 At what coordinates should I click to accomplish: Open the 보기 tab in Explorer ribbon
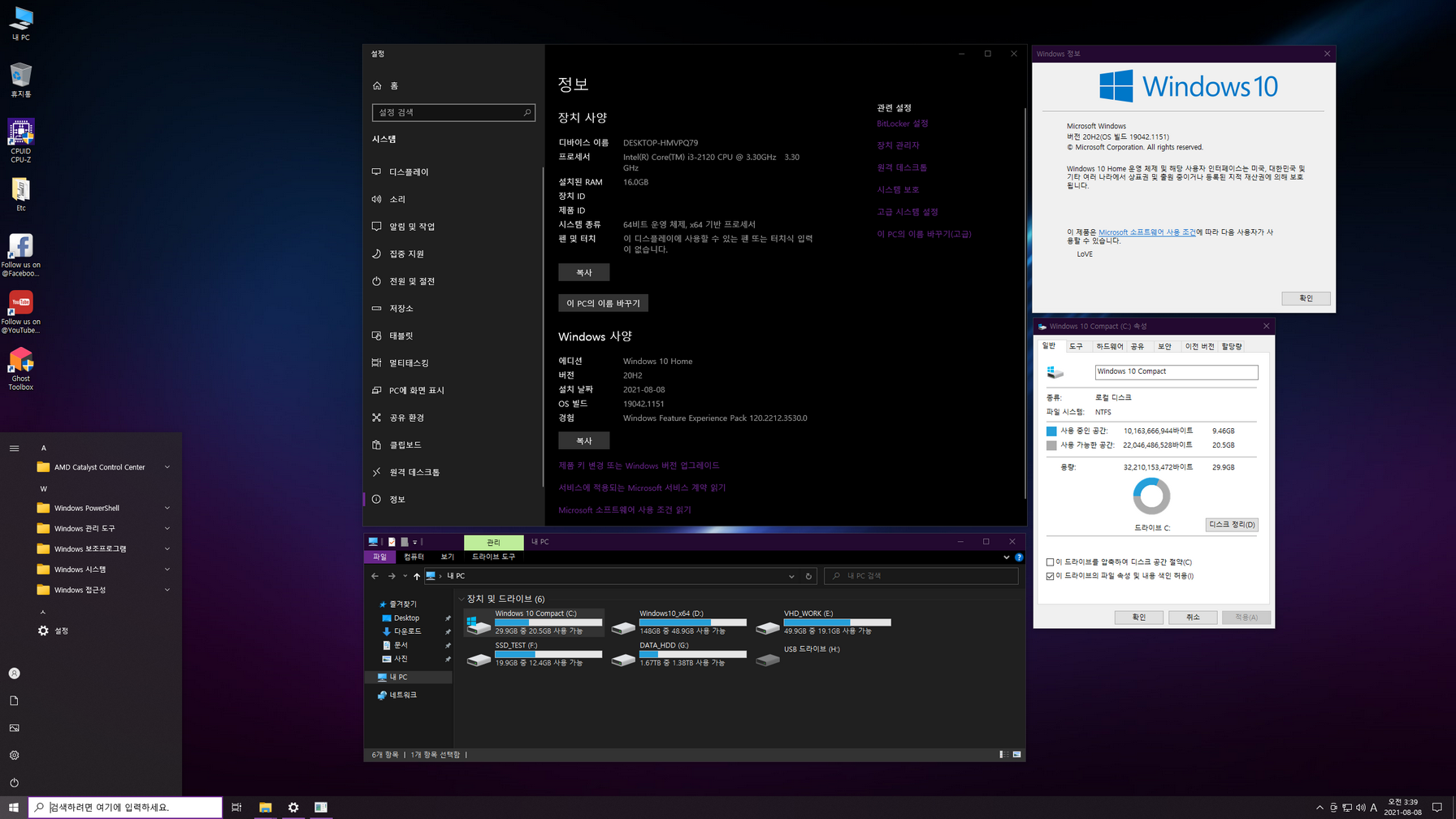[447, 557]
